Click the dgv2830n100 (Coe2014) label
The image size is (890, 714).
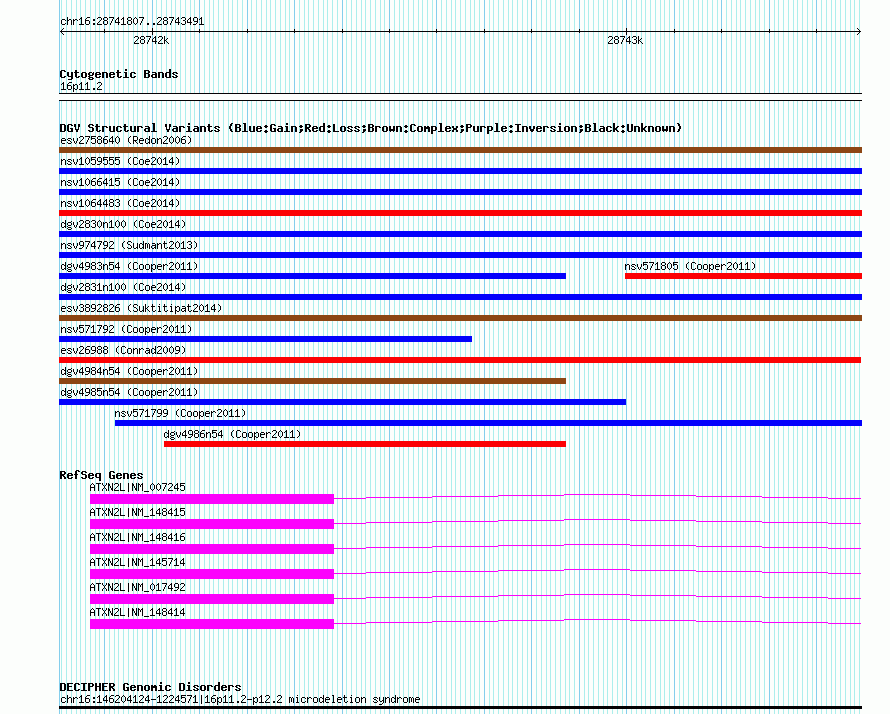pyautogui.click(x=123, y=224)
